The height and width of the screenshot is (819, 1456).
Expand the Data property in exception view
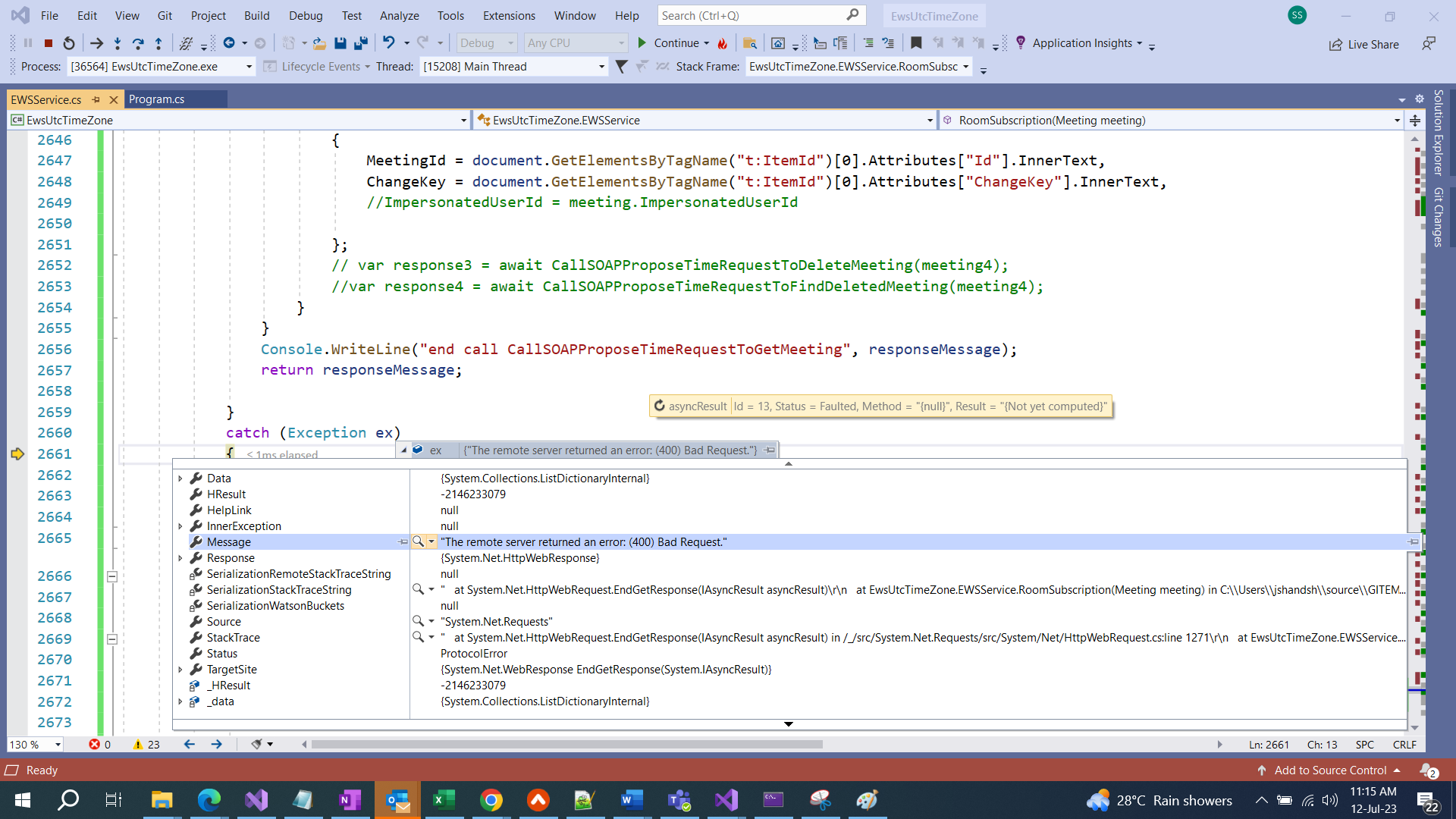pos(180,478)
